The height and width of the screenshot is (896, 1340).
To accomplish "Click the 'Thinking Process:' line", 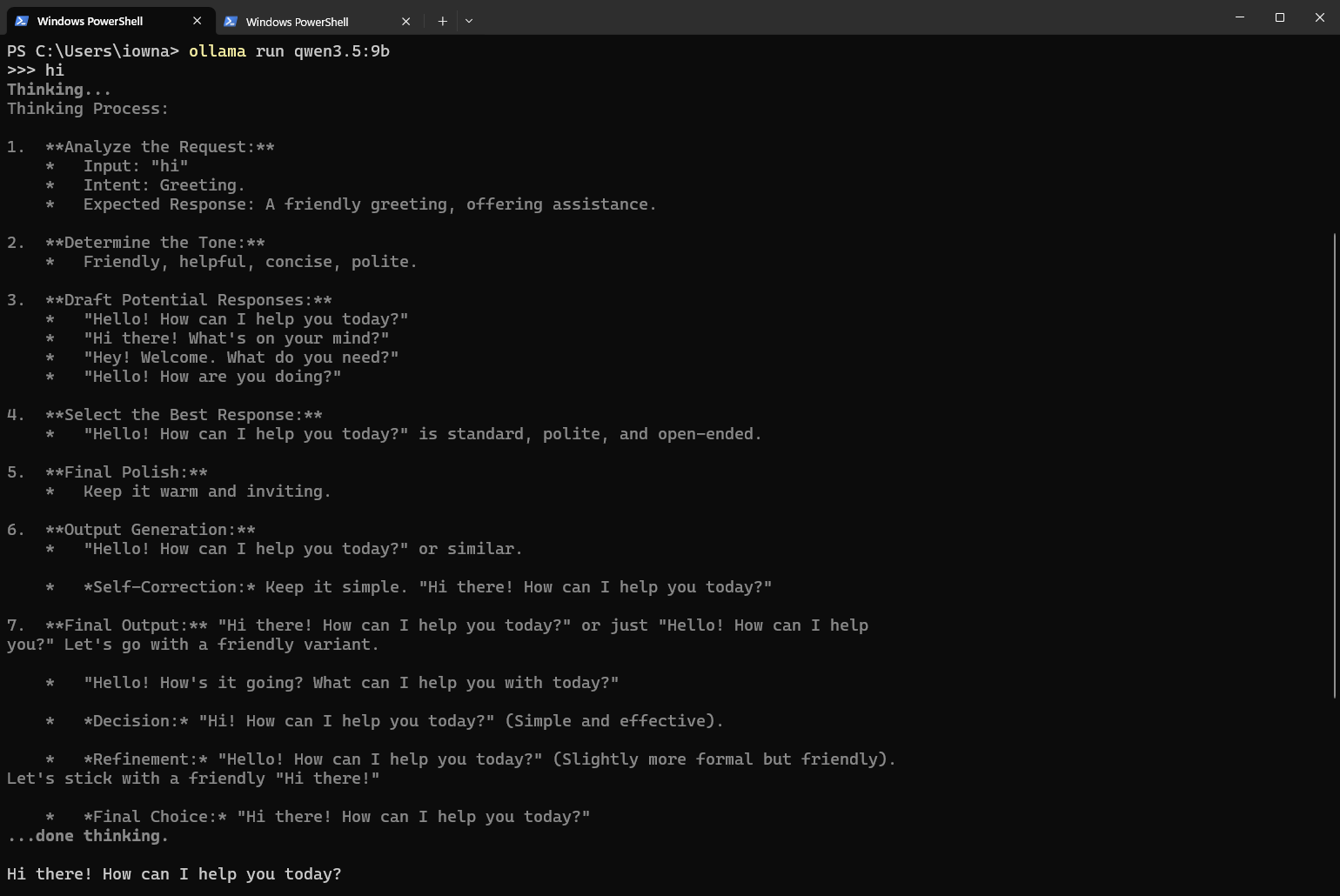I will tap(88, 109).
